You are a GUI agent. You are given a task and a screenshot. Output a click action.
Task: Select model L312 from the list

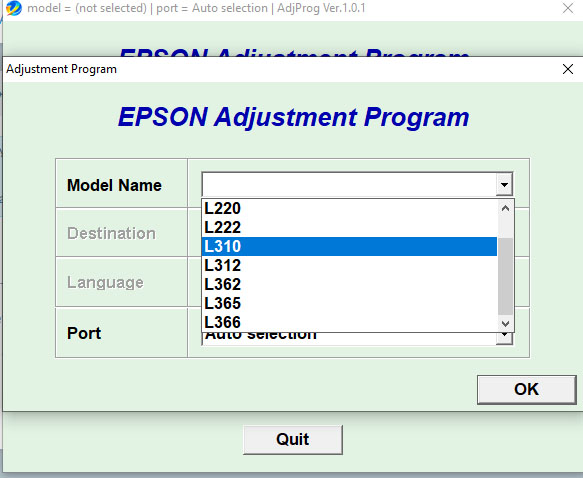[349, 265]
